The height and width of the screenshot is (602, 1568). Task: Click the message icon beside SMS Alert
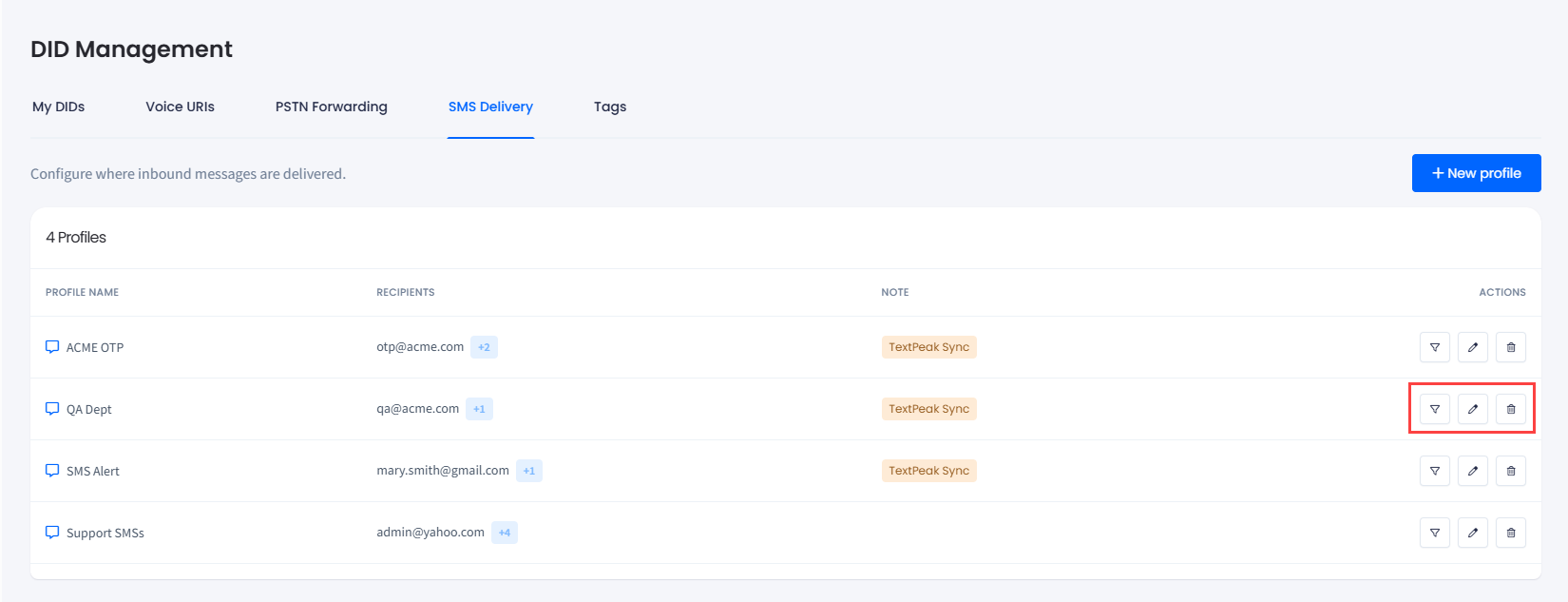point(52,471)
